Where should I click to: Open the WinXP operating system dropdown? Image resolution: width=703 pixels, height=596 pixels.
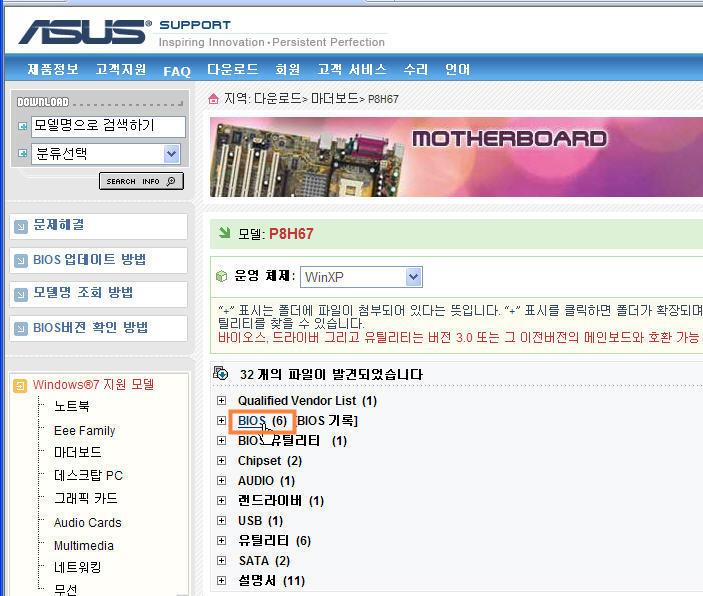tap(361, 277)
